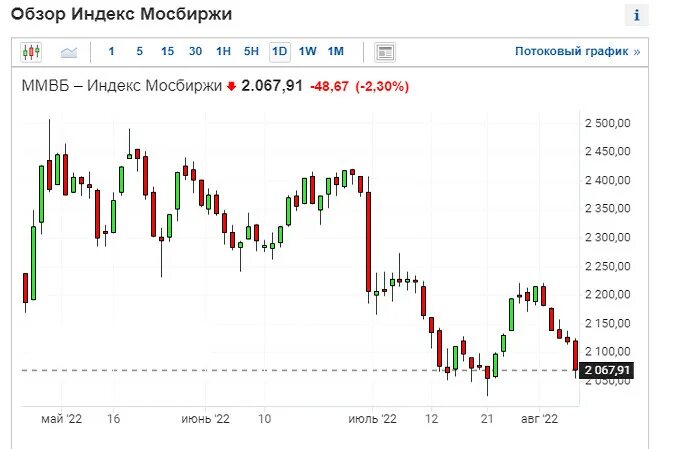Select the 5 minute timeframe

pyautogui.click(x=139, y=52)
